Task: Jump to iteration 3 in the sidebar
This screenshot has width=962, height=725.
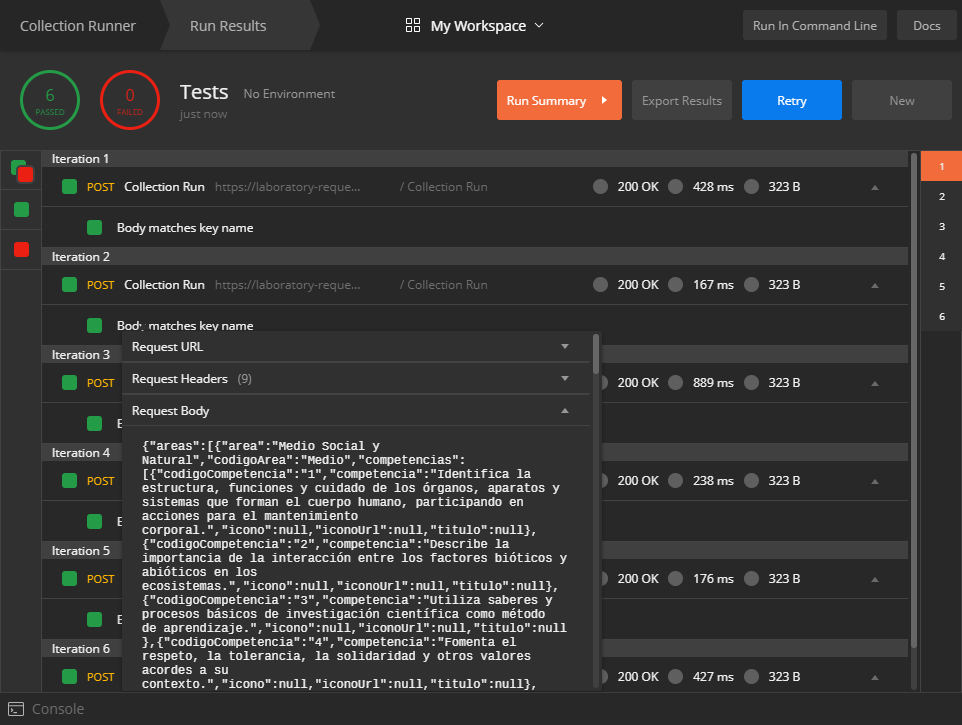Action: [941, 226]
